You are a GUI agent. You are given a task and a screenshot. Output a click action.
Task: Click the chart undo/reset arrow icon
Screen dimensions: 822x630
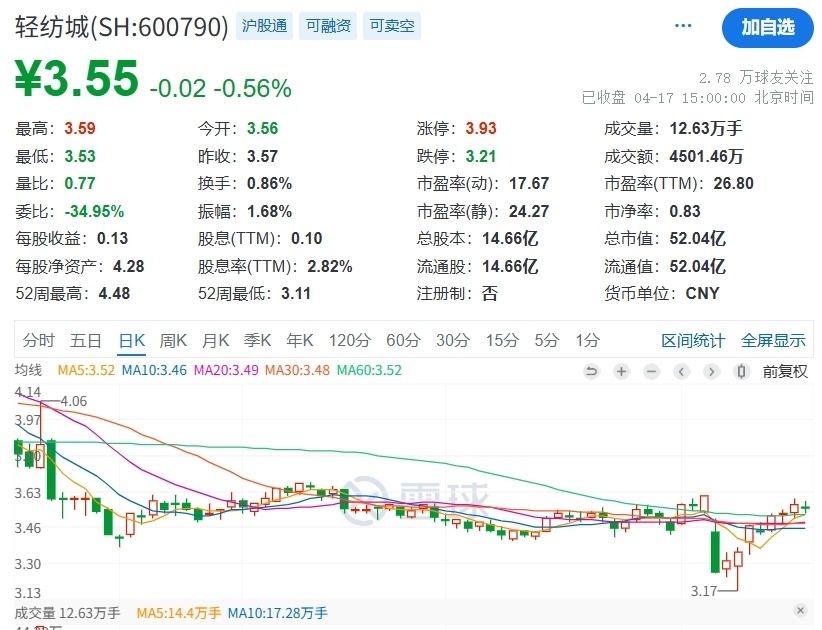(x=591, y=372)
